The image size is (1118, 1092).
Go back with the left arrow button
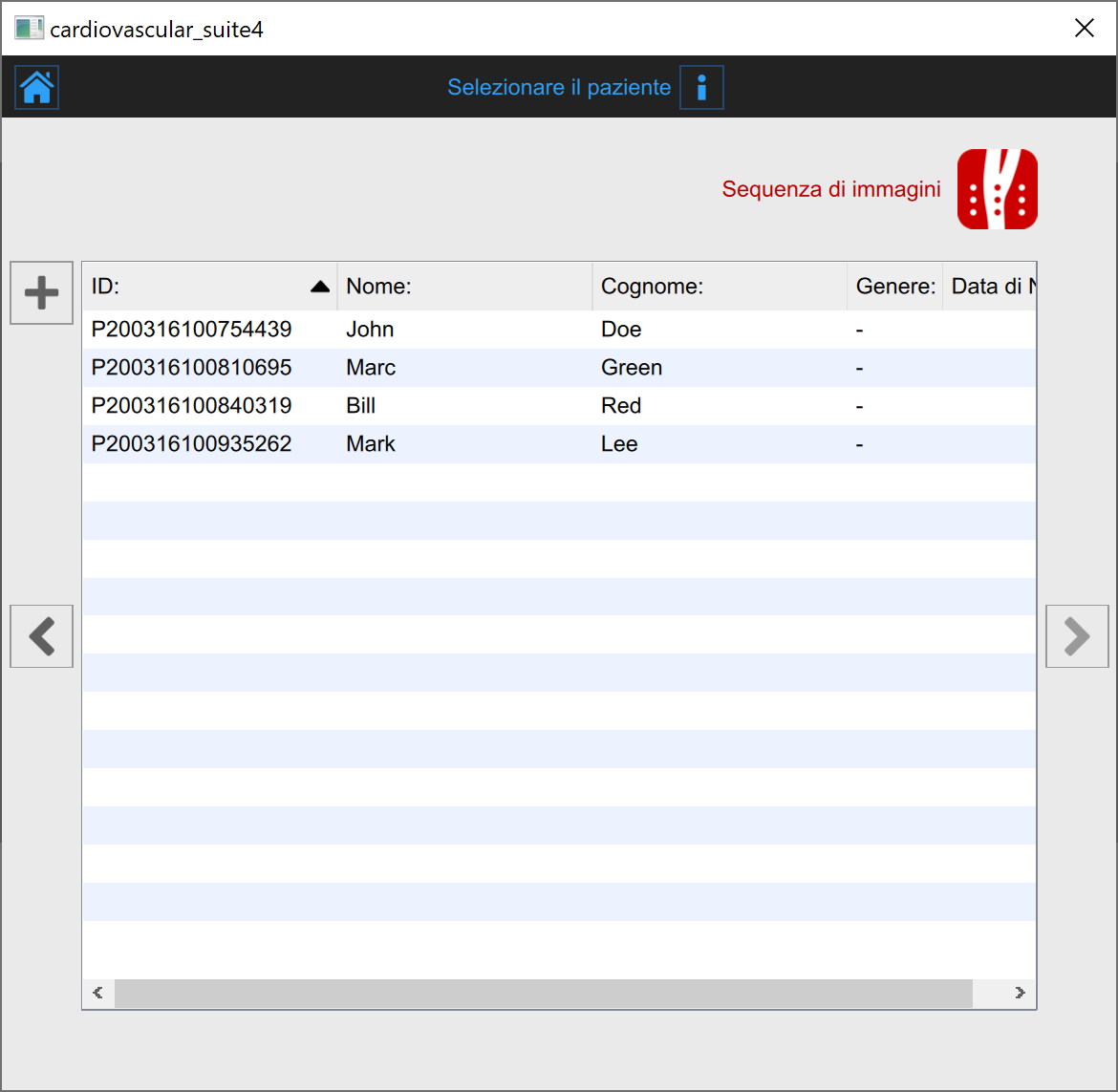click(42, 636)
